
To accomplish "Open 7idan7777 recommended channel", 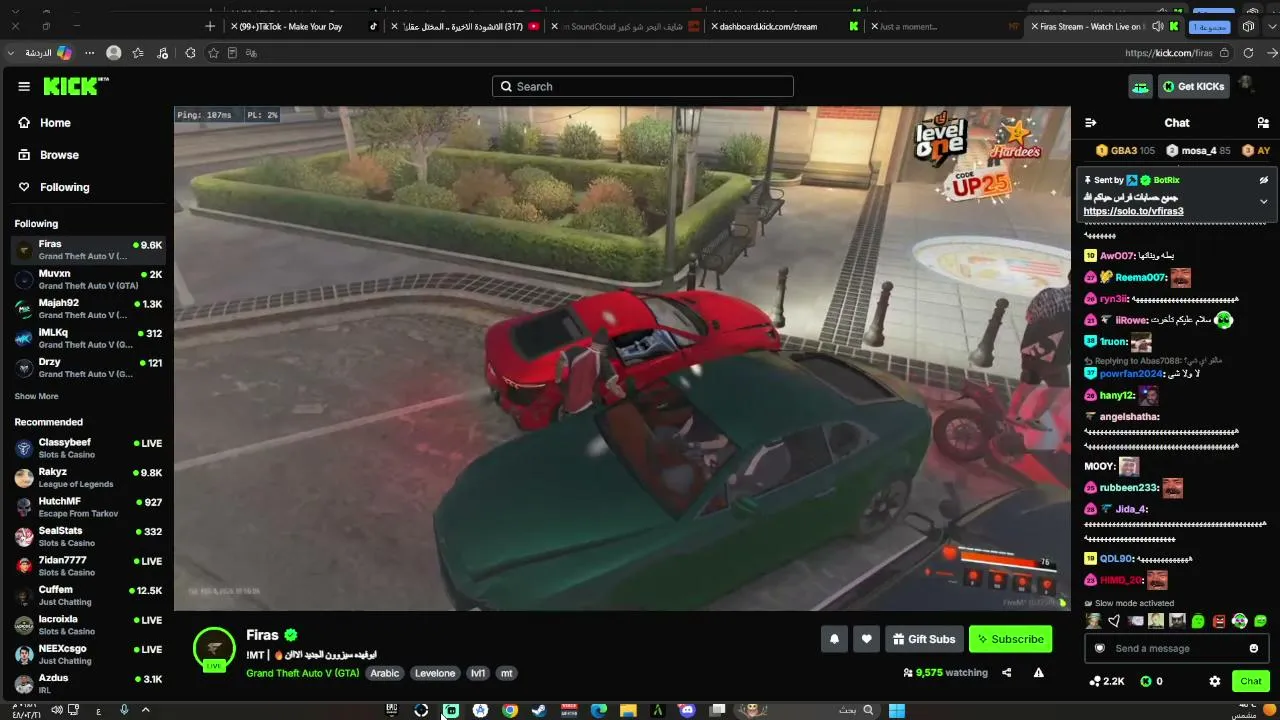I will coord(88,566).
